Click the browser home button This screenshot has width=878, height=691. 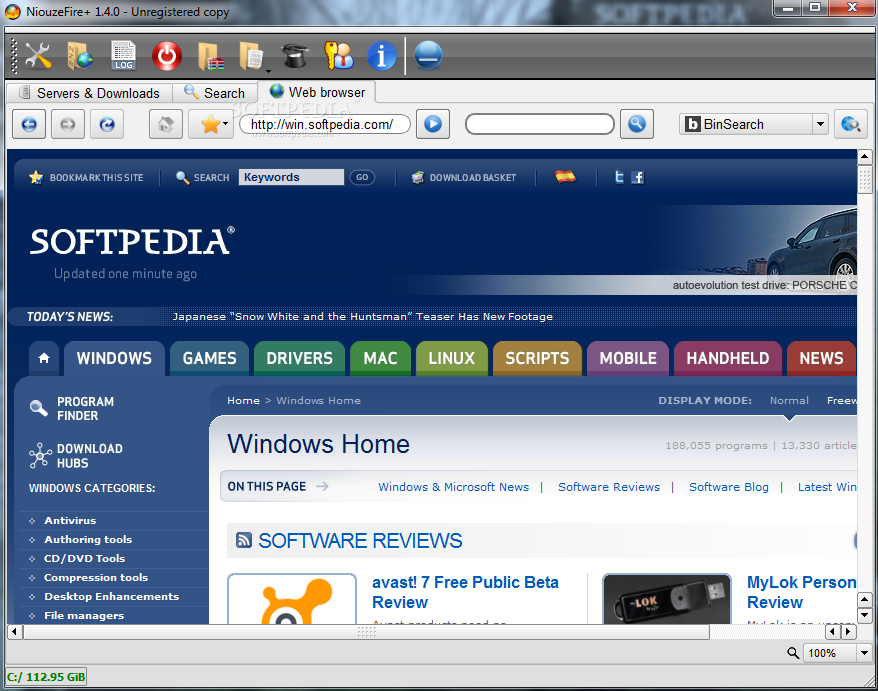pyautogui.click(x=165, y=124)
